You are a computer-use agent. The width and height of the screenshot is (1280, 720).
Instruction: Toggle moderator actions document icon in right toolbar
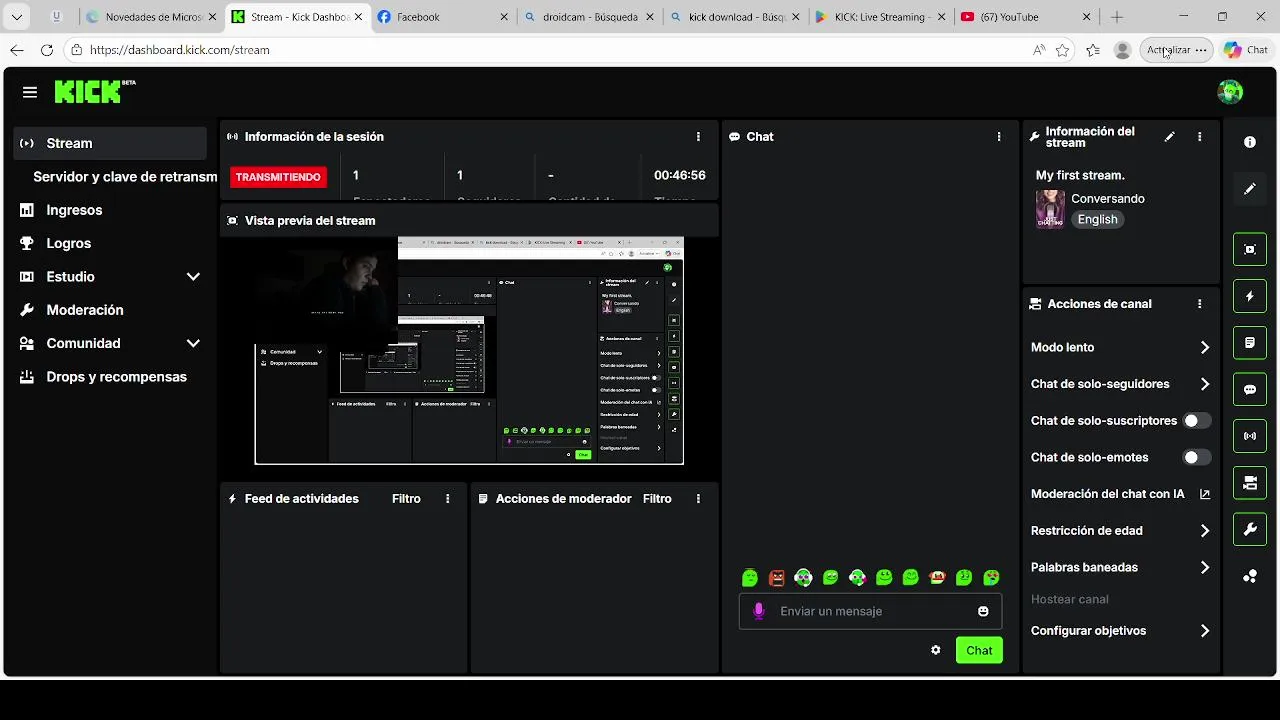pyautogui.click(x=1250, y=343)
